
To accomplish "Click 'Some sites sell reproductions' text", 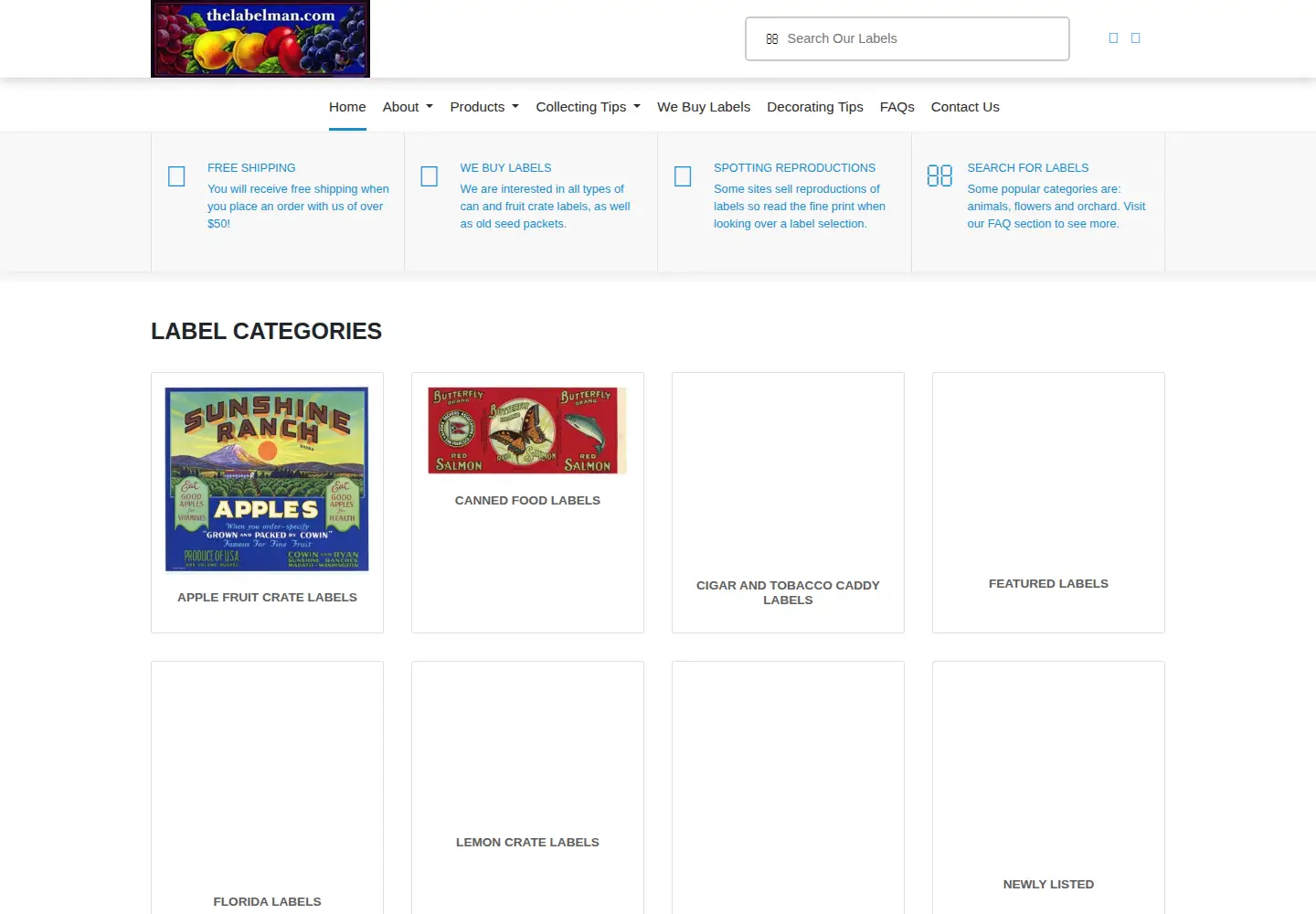I will click(800, 207).
